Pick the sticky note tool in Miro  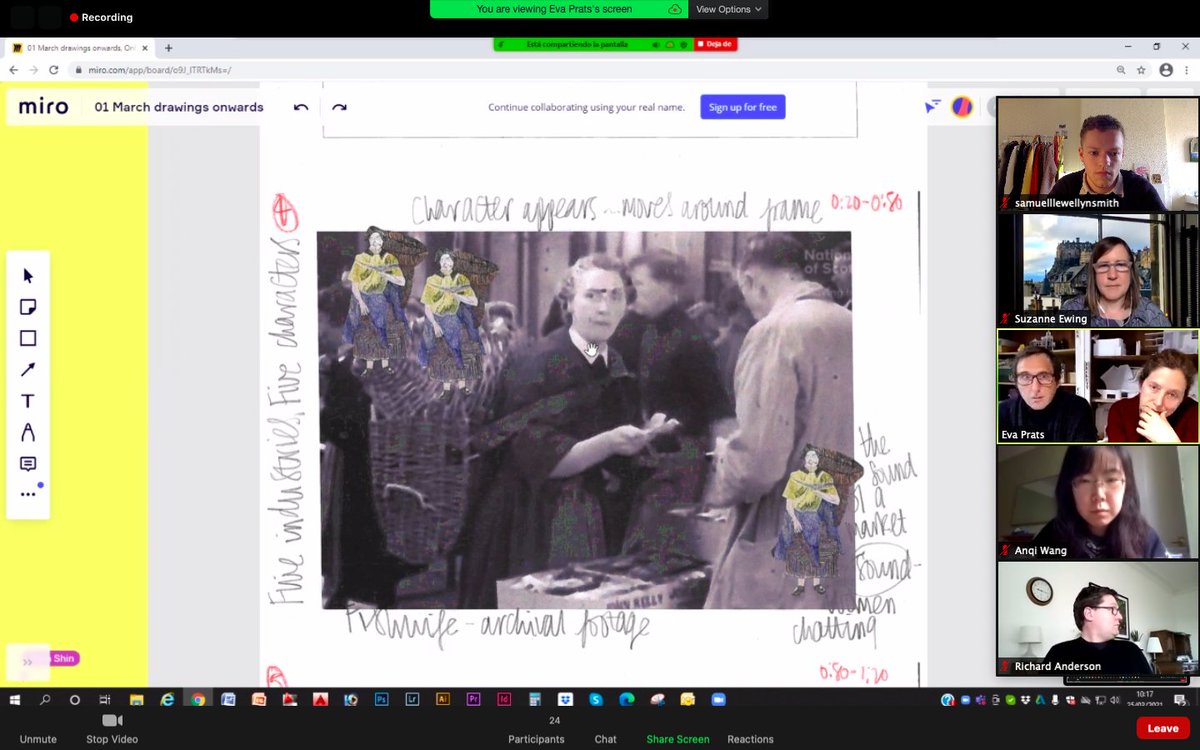tap(28, 307)
